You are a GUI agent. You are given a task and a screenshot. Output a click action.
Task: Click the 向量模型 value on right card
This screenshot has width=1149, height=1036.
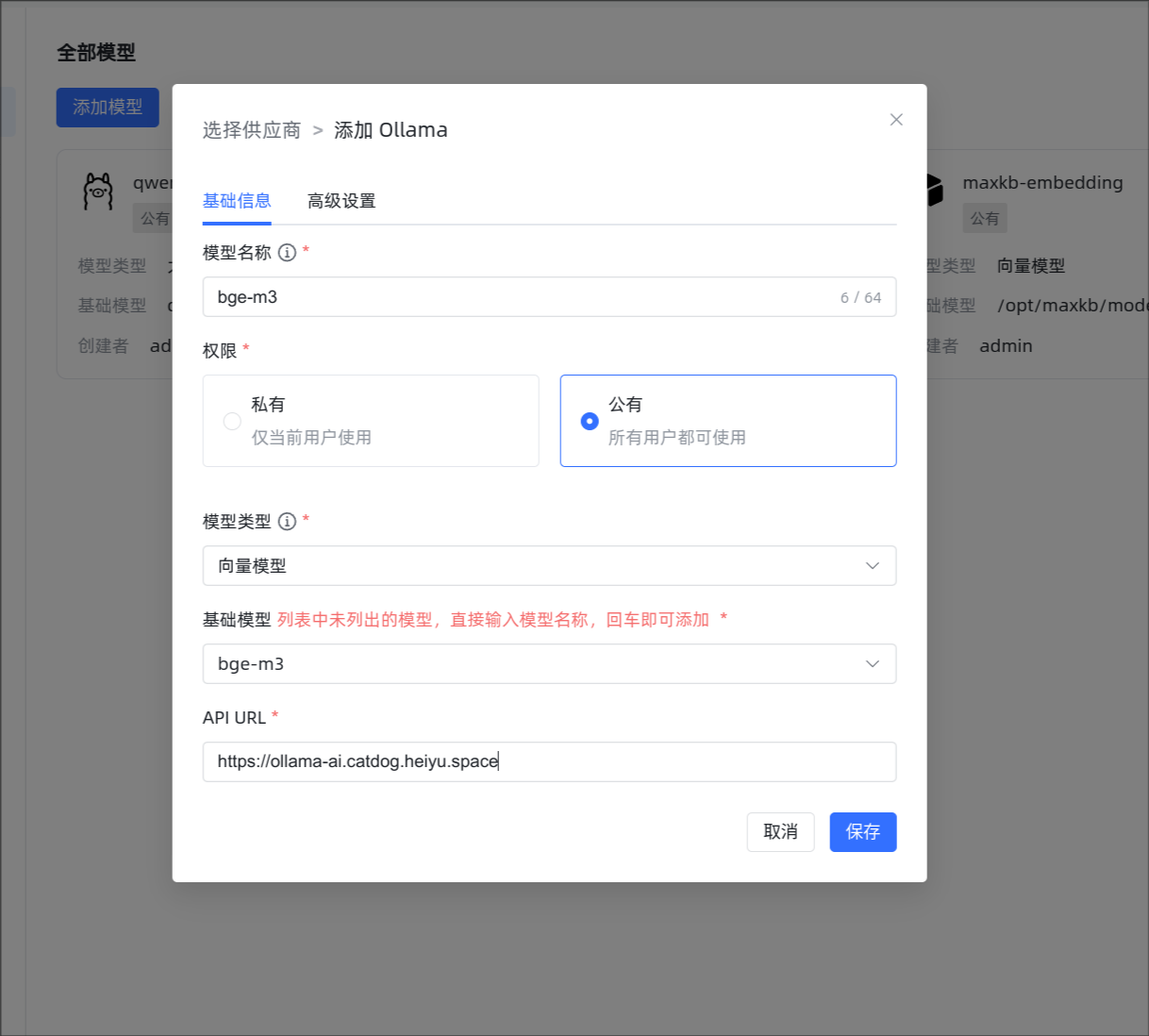1031,266
